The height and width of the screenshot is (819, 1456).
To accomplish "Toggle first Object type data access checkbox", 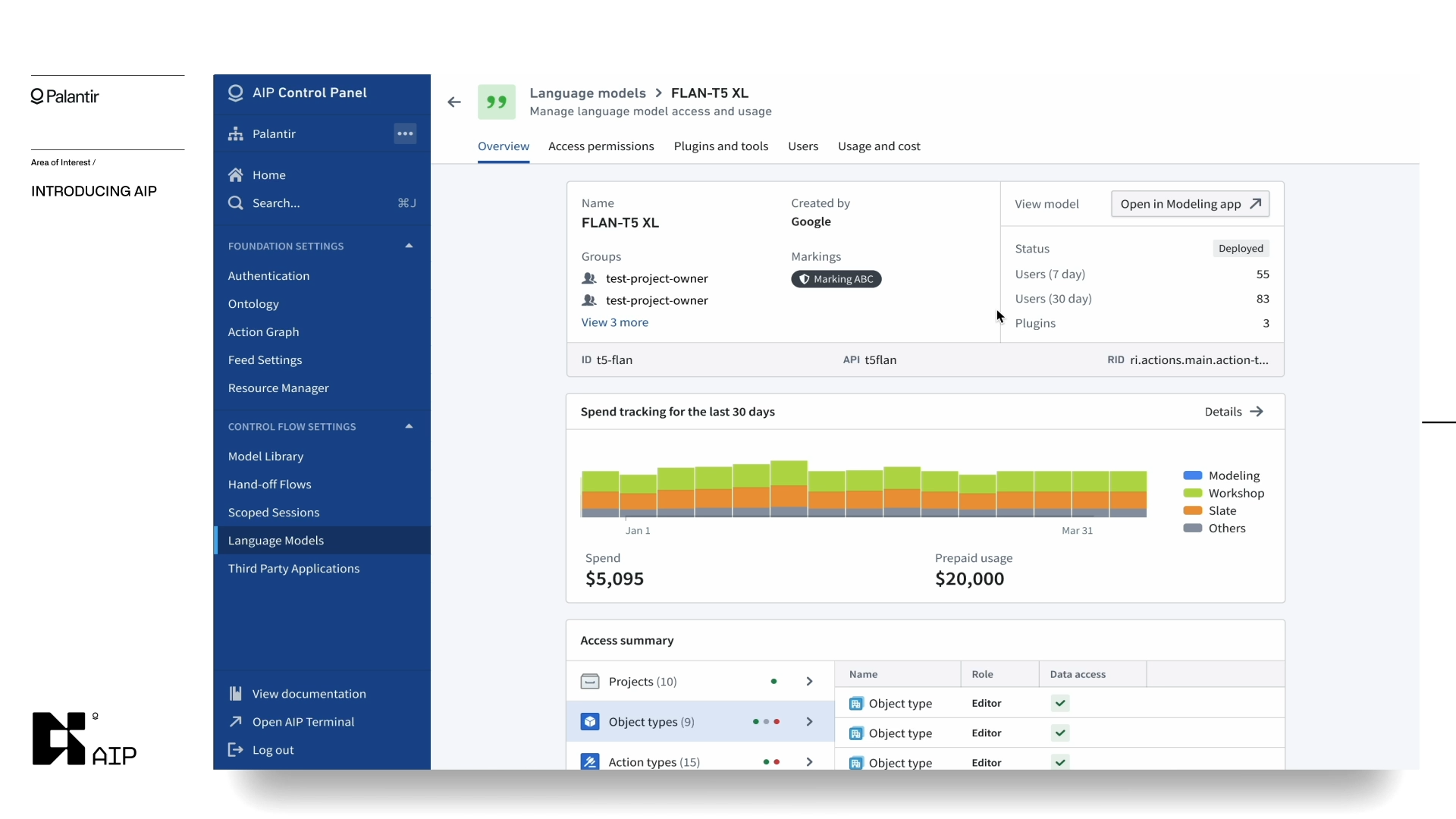I will coord(1060,704).
